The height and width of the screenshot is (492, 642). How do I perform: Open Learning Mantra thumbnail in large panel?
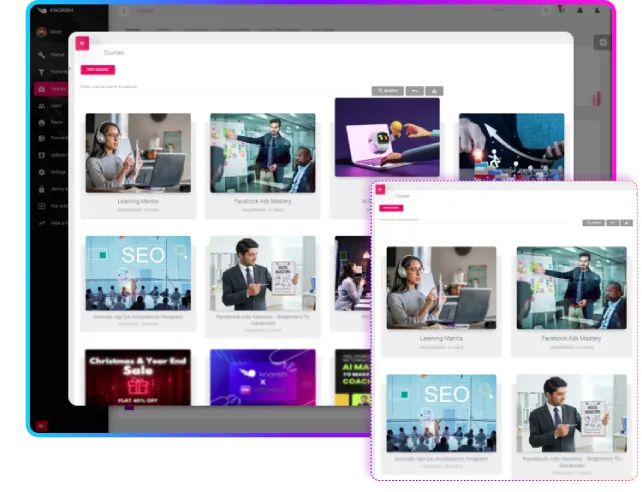tap(138, 153)
